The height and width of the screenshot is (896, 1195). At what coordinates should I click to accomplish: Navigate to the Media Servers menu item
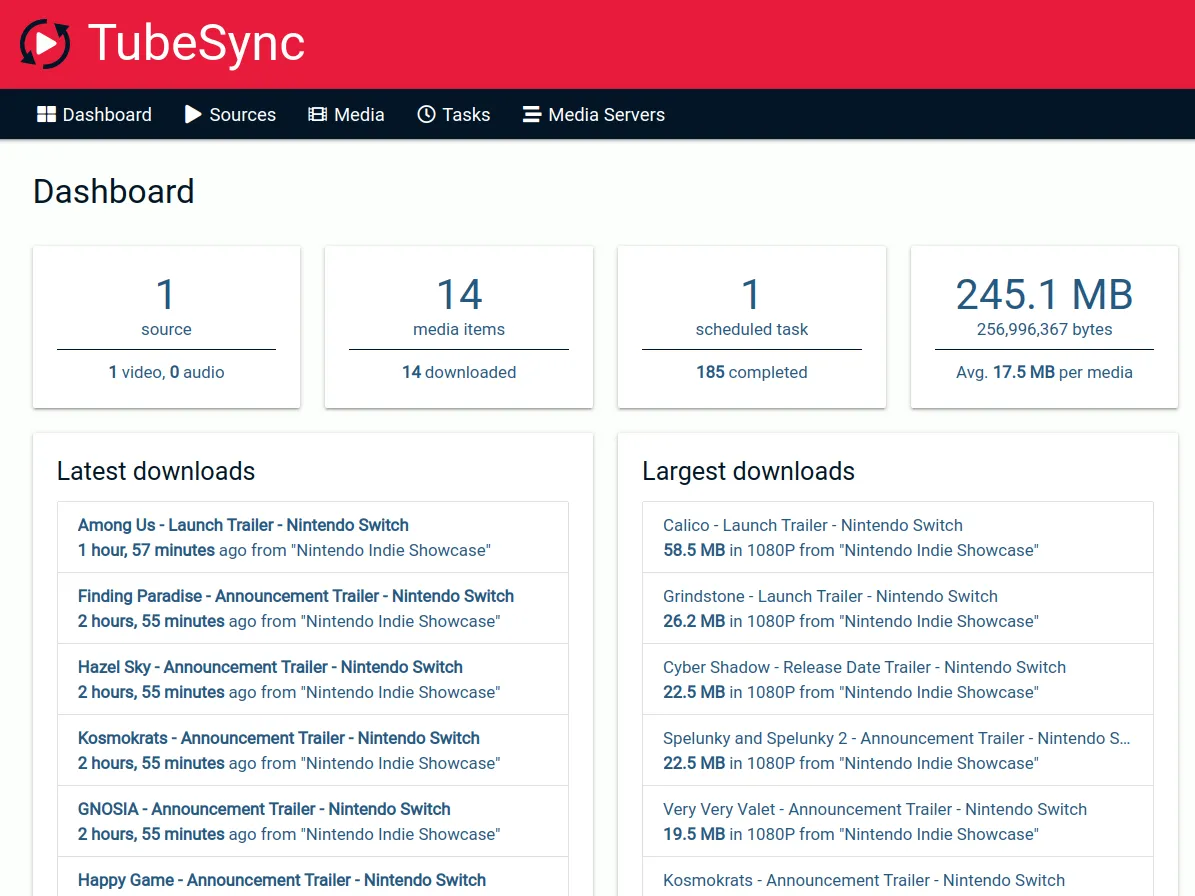(605, 114)
